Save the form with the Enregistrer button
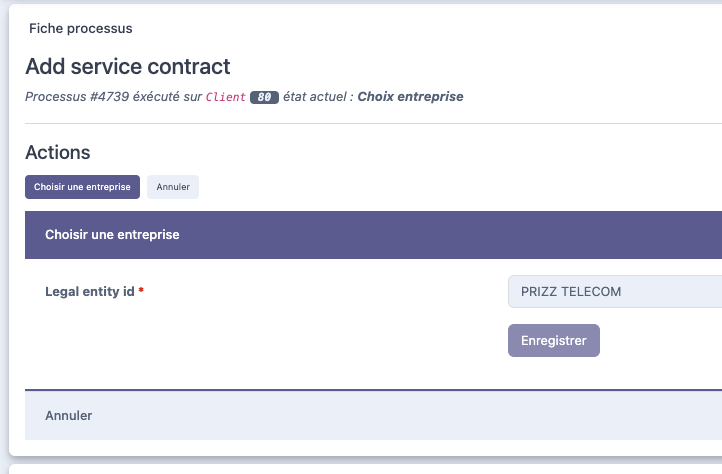The width and height of the screenshot is (722, 474). coord(553,340)
